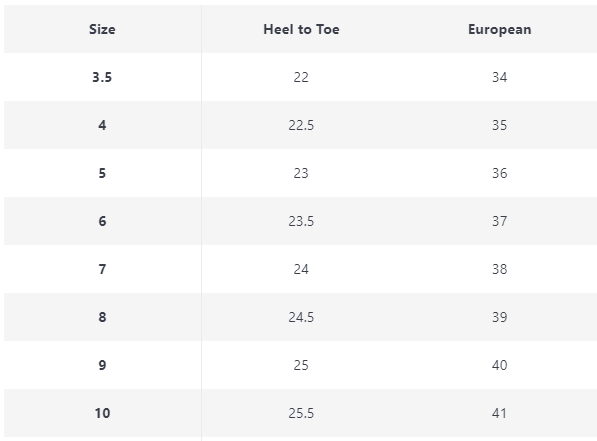The height and width of the screenshot is (441, 597).
Task: Click the 22.5 heel to toe value
Action: (x=301, y=125)
